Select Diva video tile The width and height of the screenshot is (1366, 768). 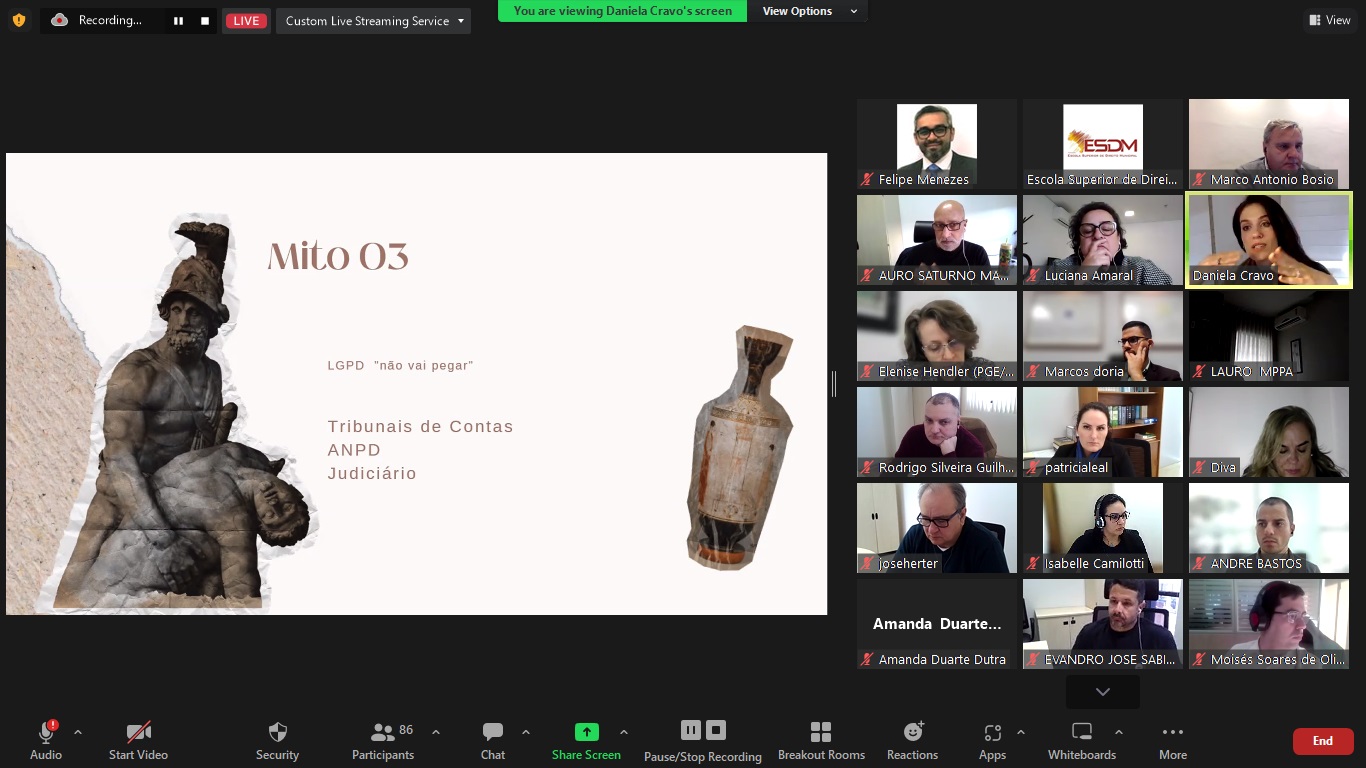pos(1269,432)
